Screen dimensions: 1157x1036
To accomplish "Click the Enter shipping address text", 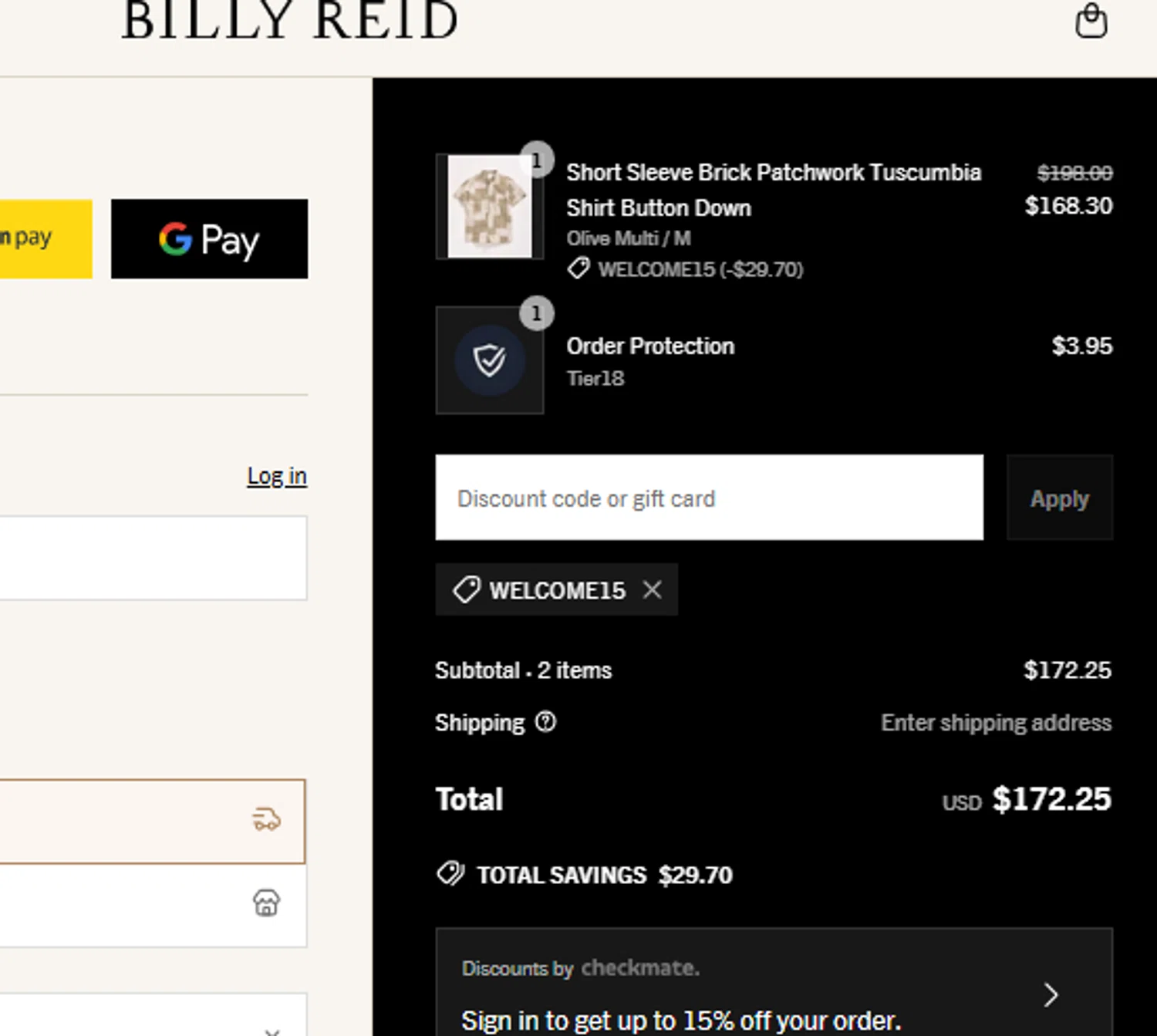I will (x=996, y=723).
